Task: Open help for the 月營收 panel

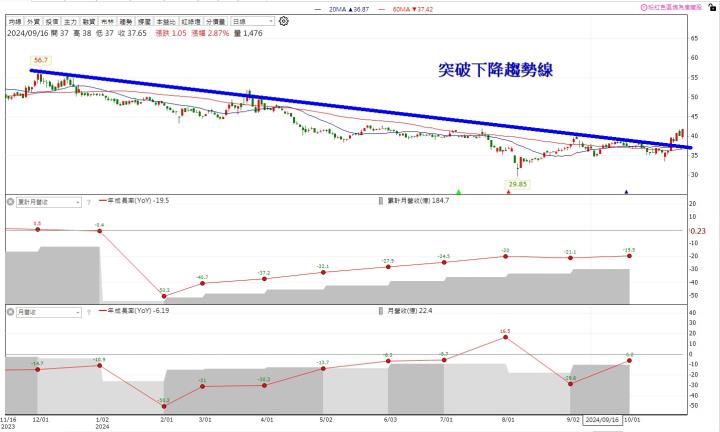Action: pyautogui.click(x=89, y=312)
